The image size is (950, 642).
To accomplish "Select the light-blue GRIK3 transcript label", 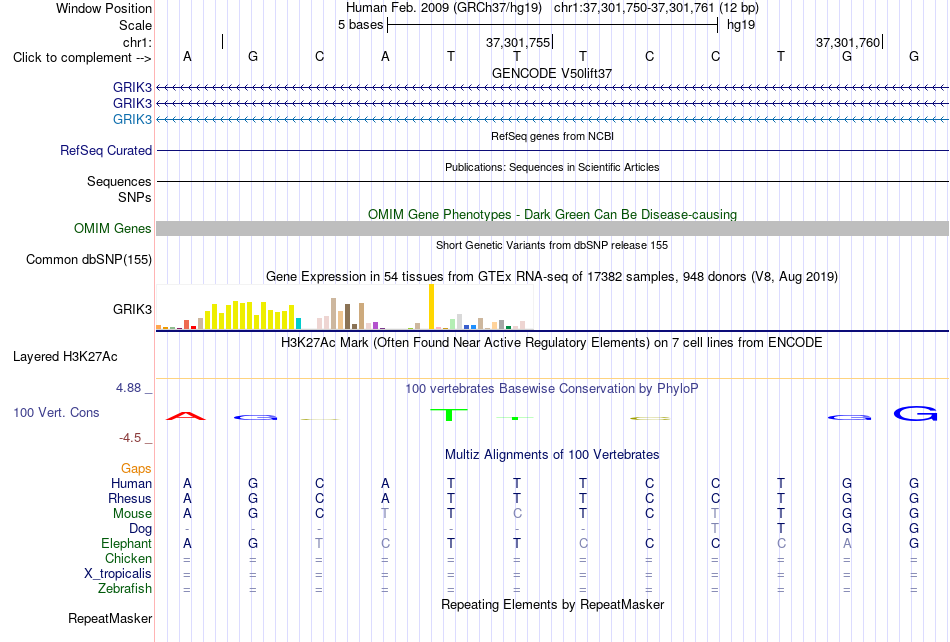I will [x=132, y=119].
